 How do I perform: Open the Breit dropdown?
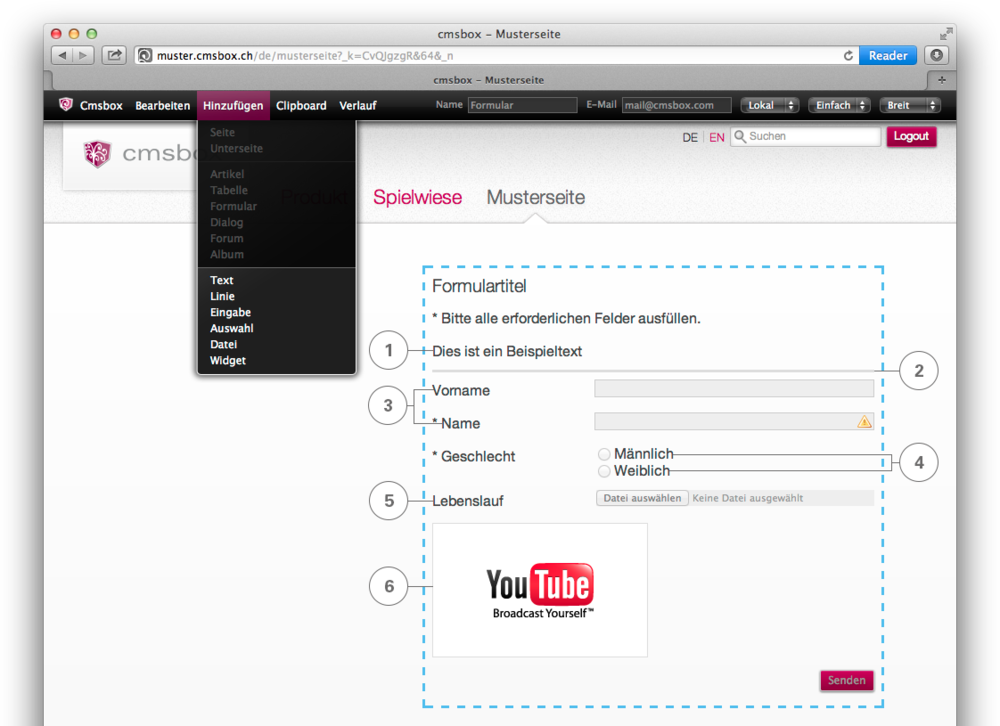[x=910, y=105]
